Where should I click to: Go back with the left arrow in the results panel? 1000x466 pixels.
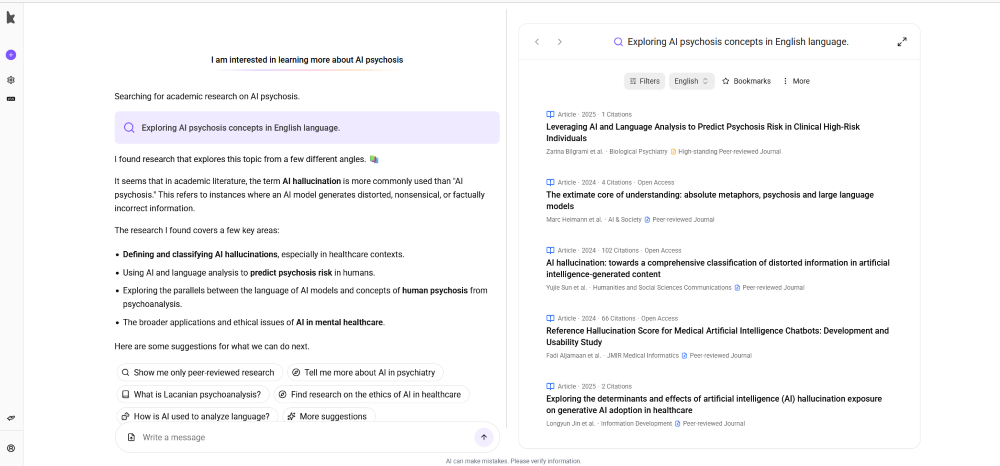point(537,42)
